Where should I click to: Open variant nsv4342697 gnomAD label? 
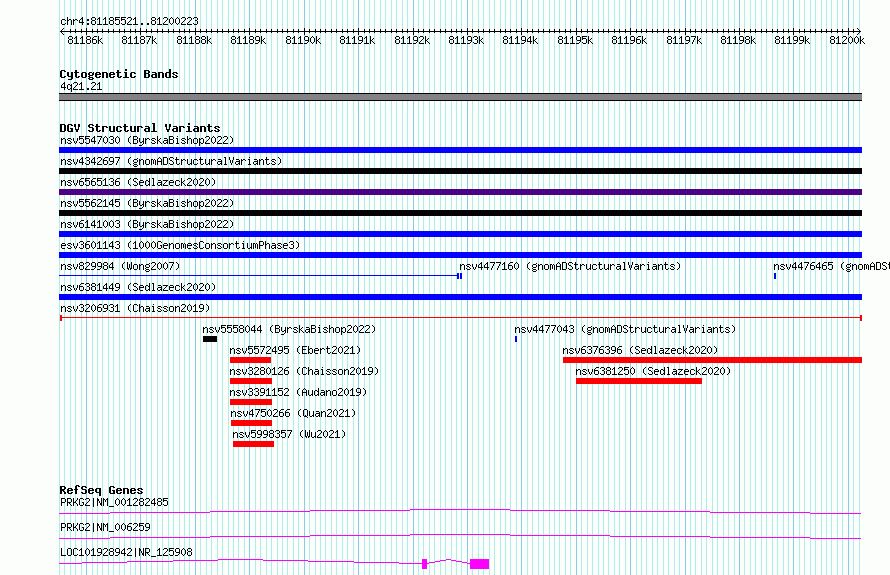pos(171,161)
